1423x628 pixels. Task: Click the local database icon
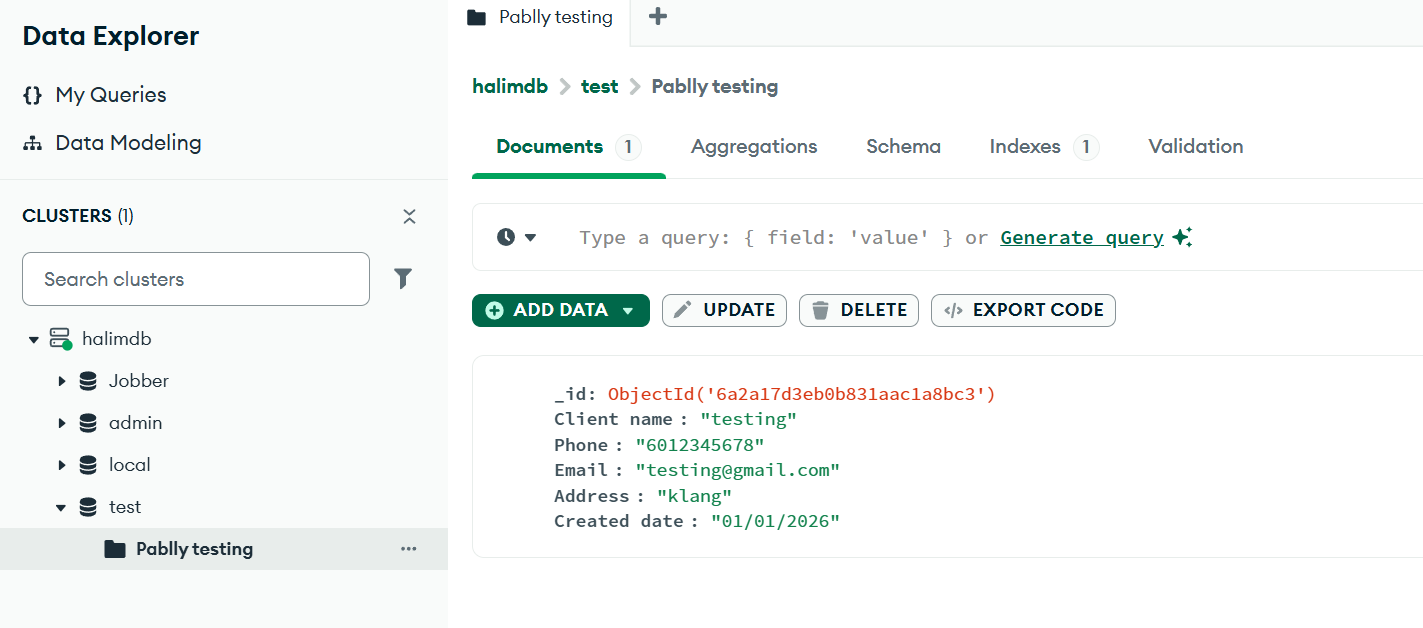click(x=88, y=465)
